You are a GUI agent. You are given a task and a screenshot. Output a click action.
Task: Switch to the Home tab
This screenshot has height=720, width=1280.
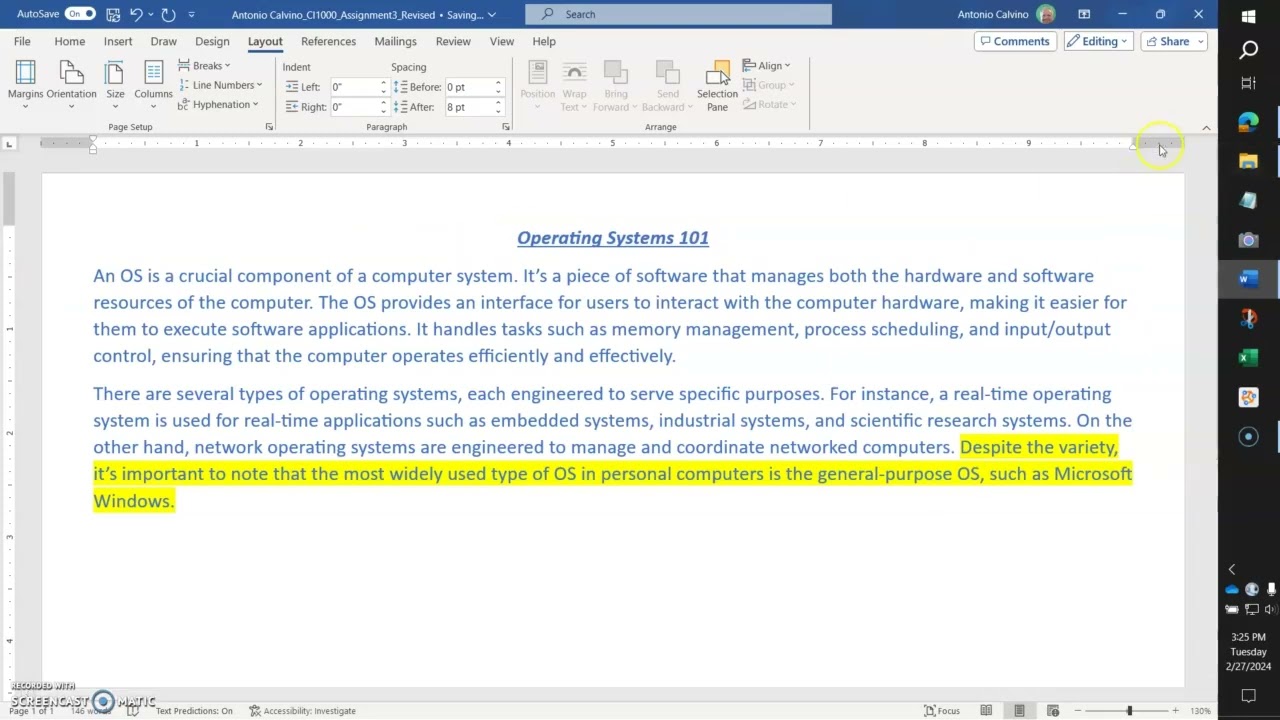point(69,41)
